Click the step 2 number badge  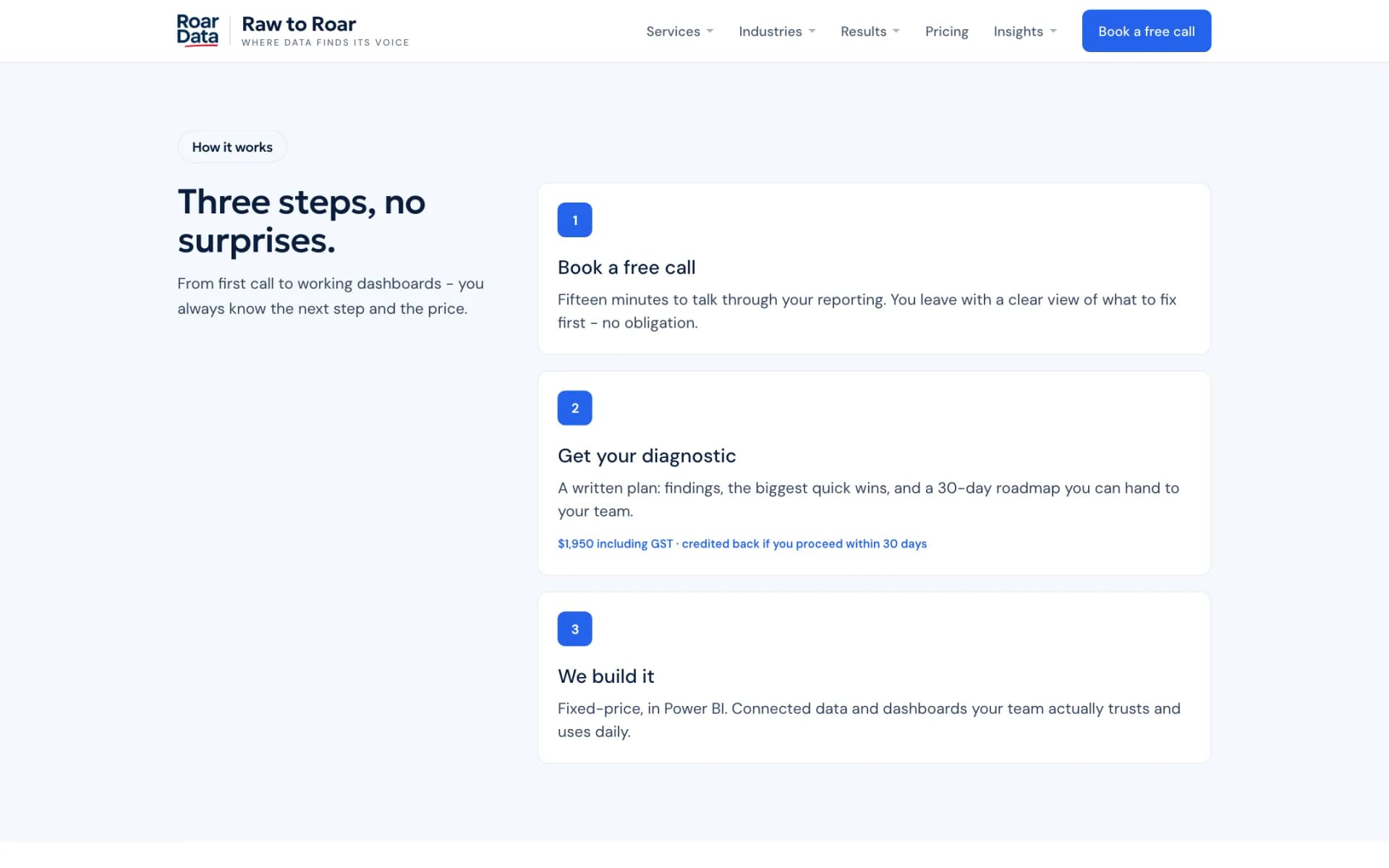pos(574,408)
